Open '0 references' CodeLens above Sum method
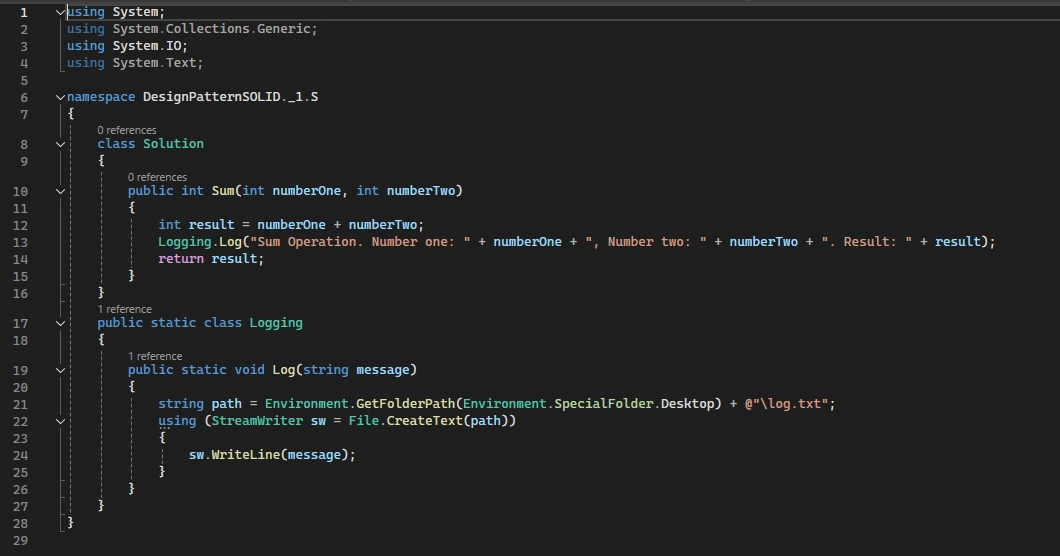The height and width of the screenshot is (556, 1060). tap(157, 177)
